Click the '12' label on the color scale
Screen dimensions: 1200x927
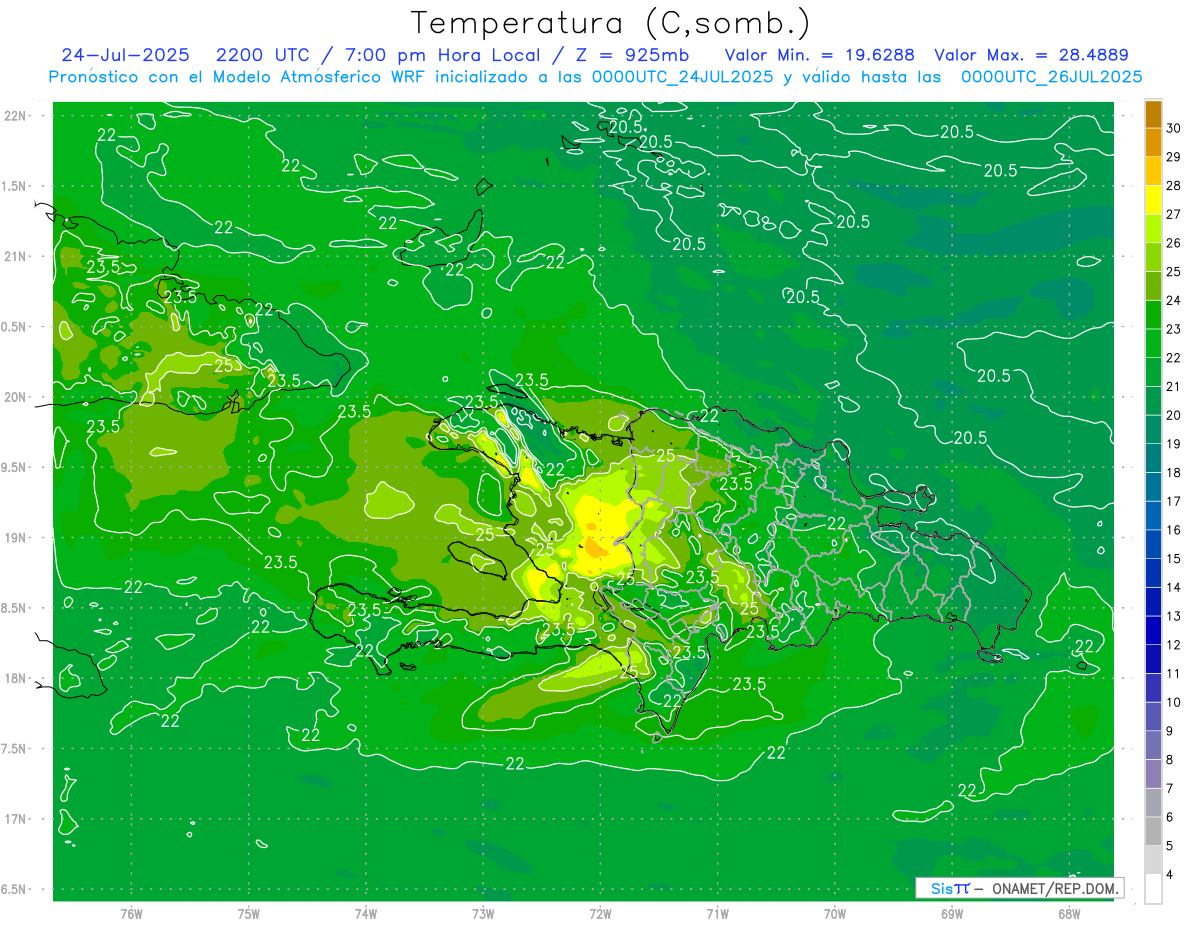1174,645
